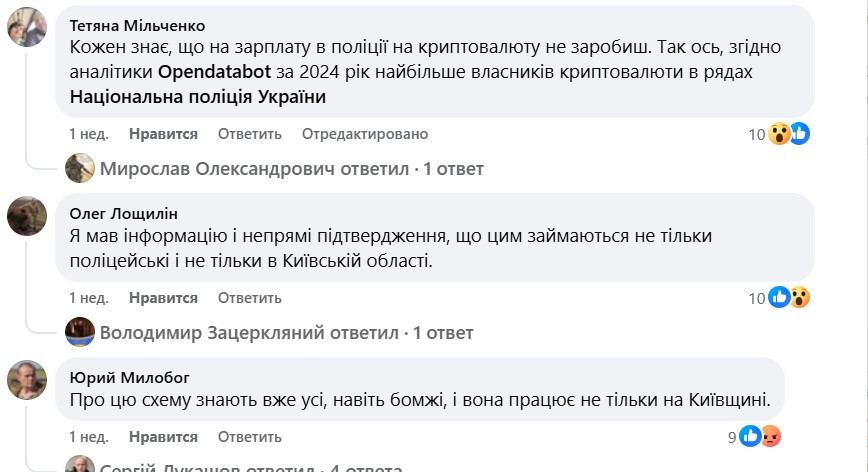
Task: Like Юрий Милобог's comment with Нравится
Action: pyautogui.click(x=163, y=437)
